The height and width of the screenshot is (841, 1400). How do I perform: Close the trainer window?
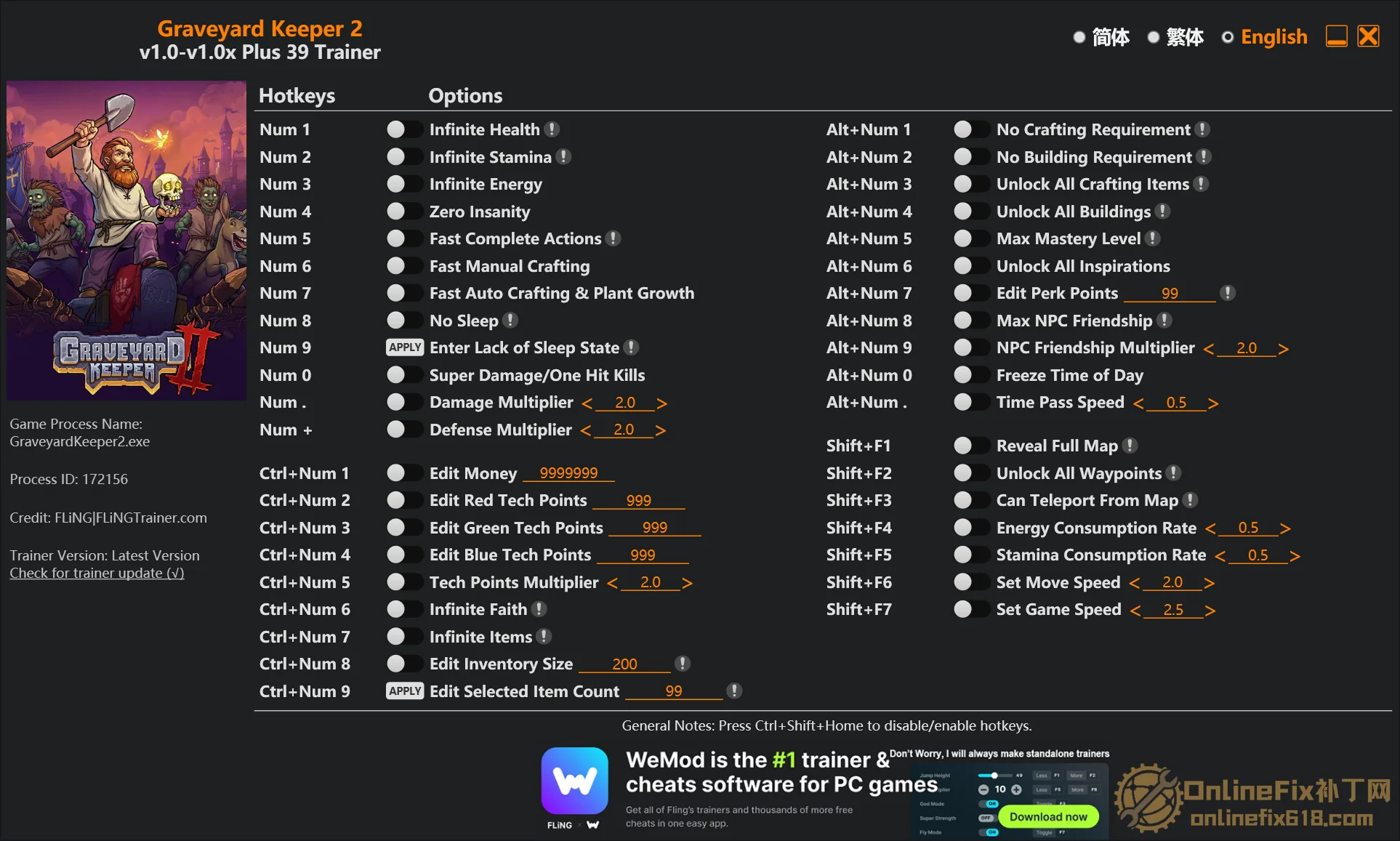1368,36
